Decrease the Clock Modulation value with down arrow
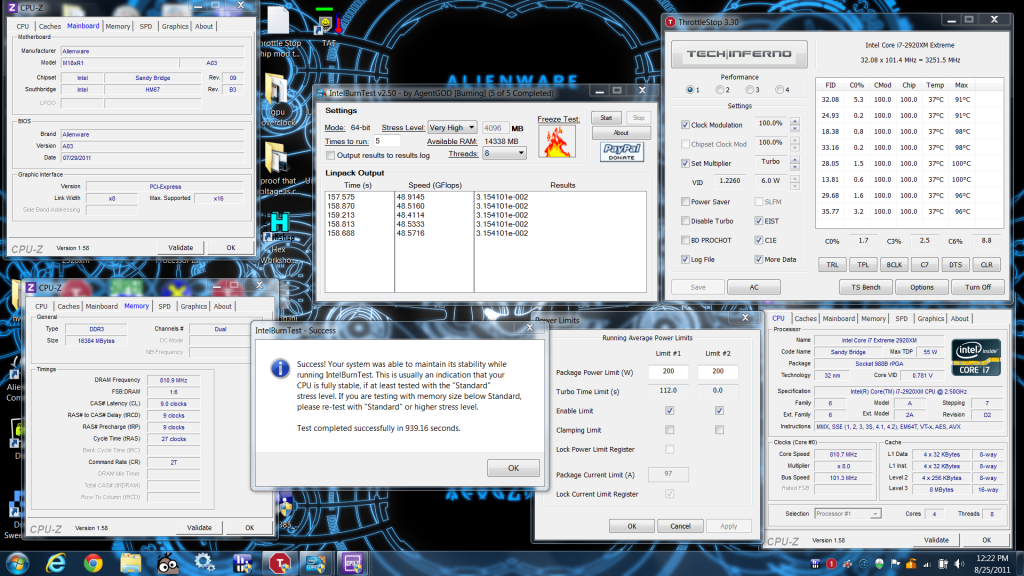This screenshot has height=576, width=1024. tap(795, 128)
